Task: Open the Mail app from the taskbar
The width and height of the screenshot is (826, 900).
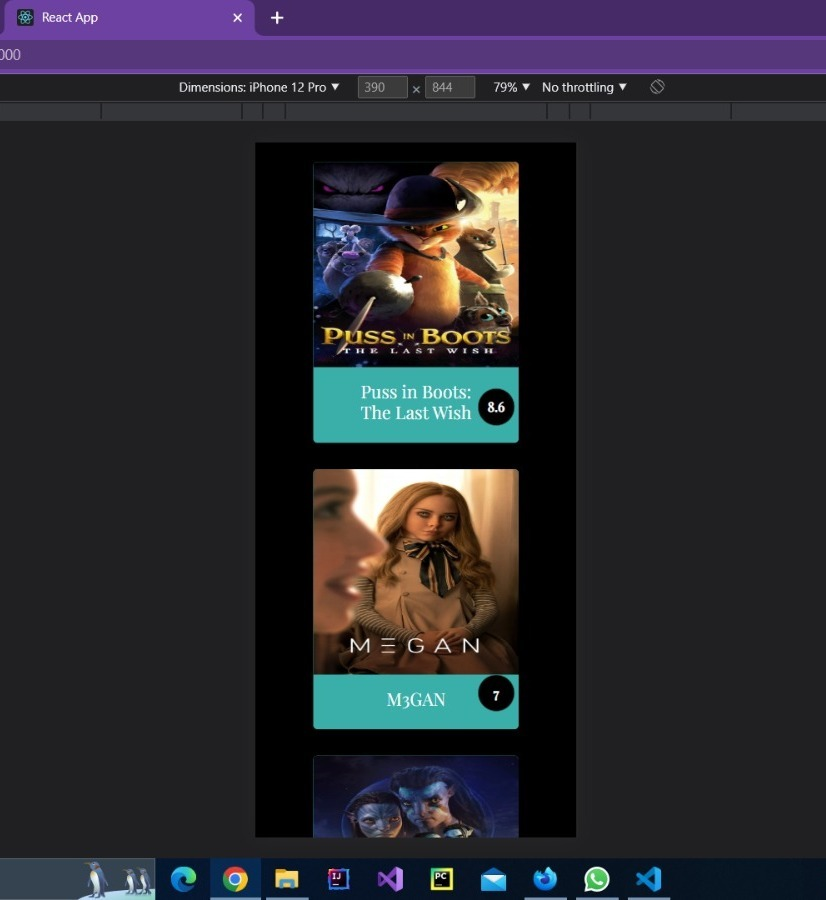Action: click(x=493, y=879)
